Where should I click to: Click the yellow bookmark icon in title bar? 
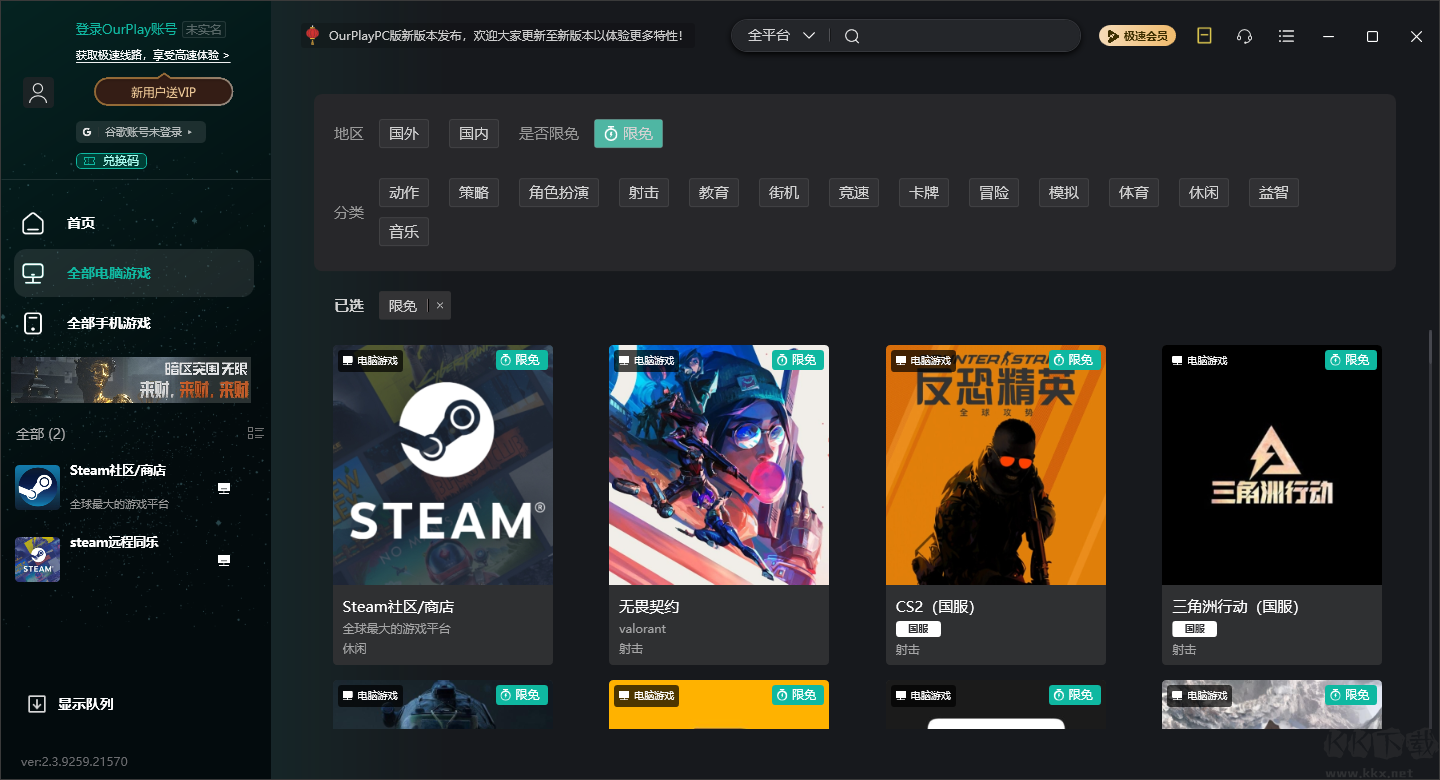[x=1204, y=36]
